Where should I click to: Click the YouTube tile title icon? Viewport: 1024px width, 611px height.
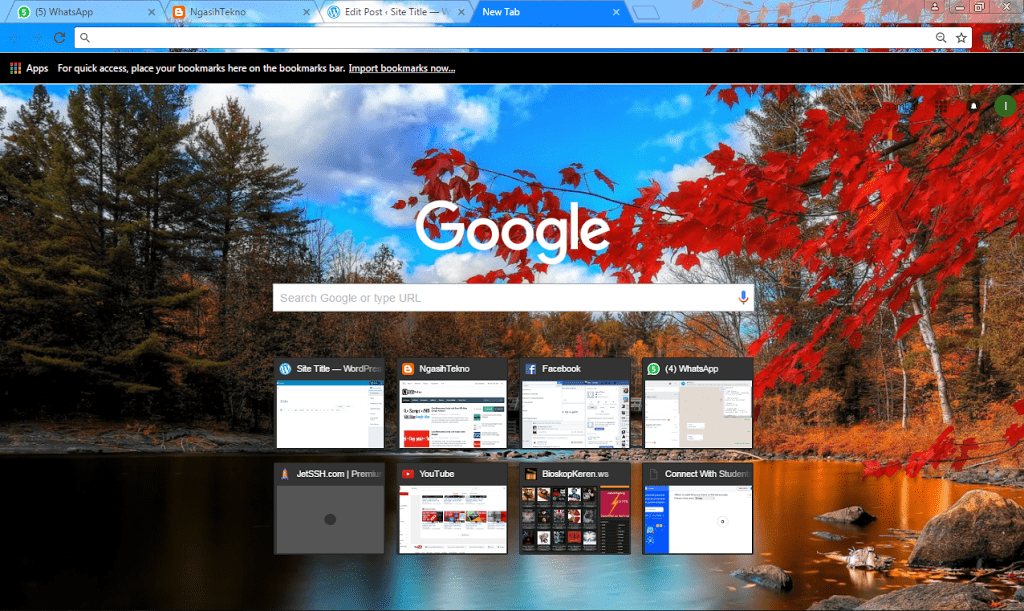click(408, 474)
